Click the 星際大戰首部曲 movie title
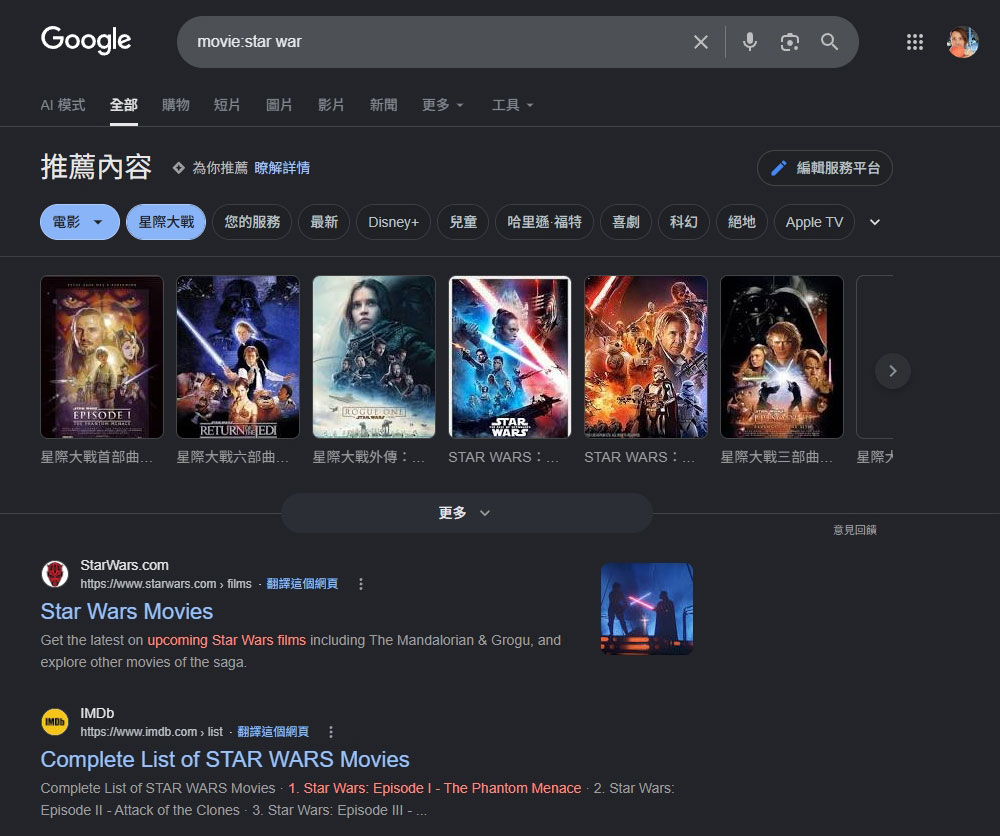The width and height of the screenshot is (1000, 836). [97, 457]
